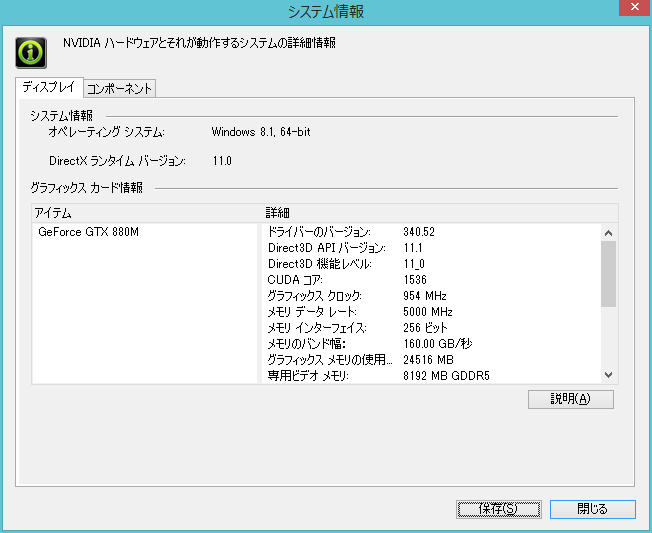
Task: Click the 256 ビット value
Action: (425, 328)
